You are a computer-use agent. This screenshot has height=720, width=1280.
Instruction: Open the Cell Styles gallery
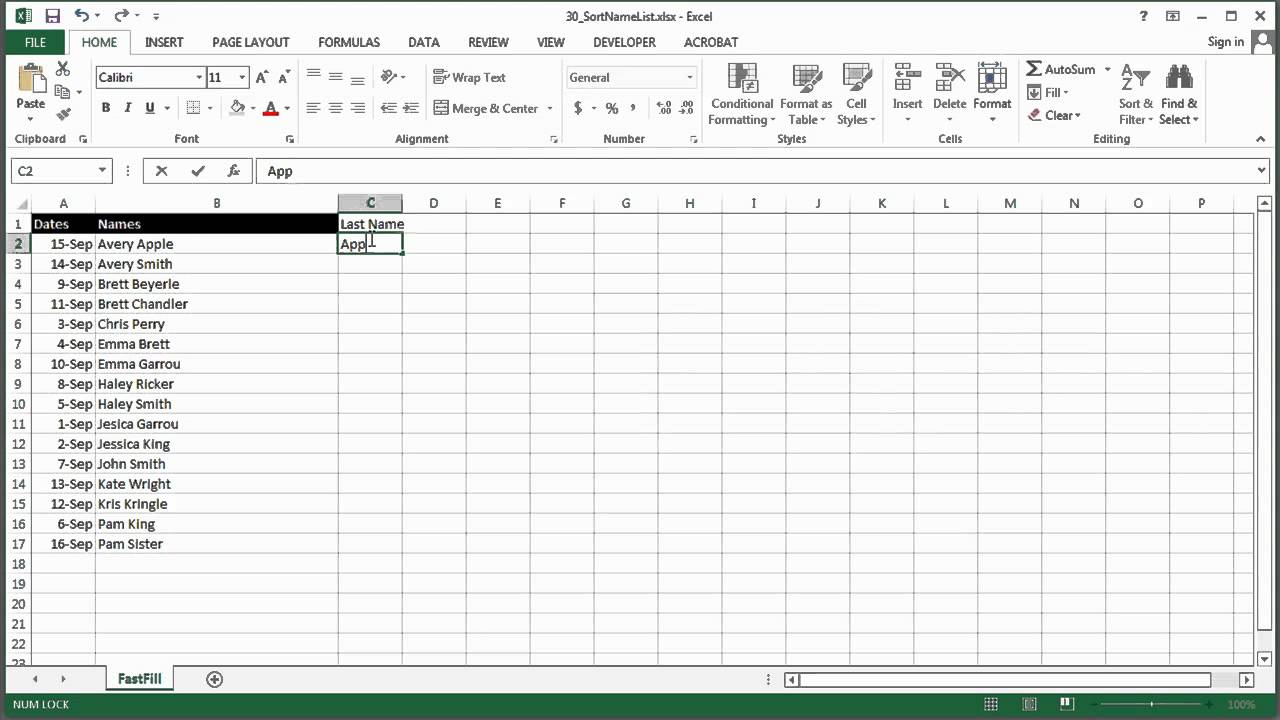coord(856,95)
